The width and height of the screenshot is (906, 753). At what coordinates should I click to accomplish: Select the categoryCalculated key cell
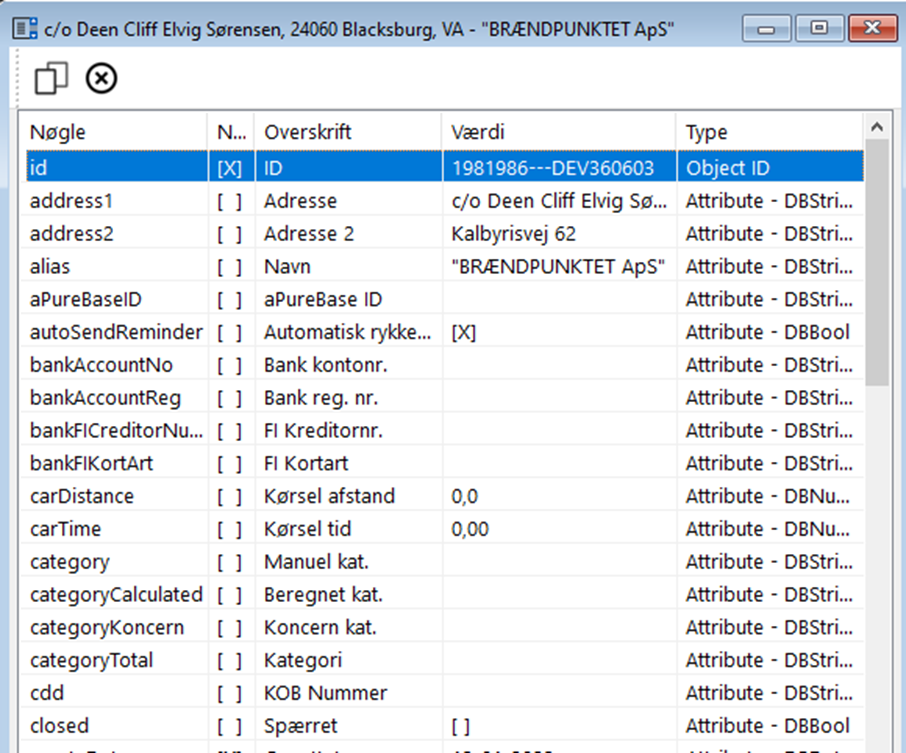(114, 595)
